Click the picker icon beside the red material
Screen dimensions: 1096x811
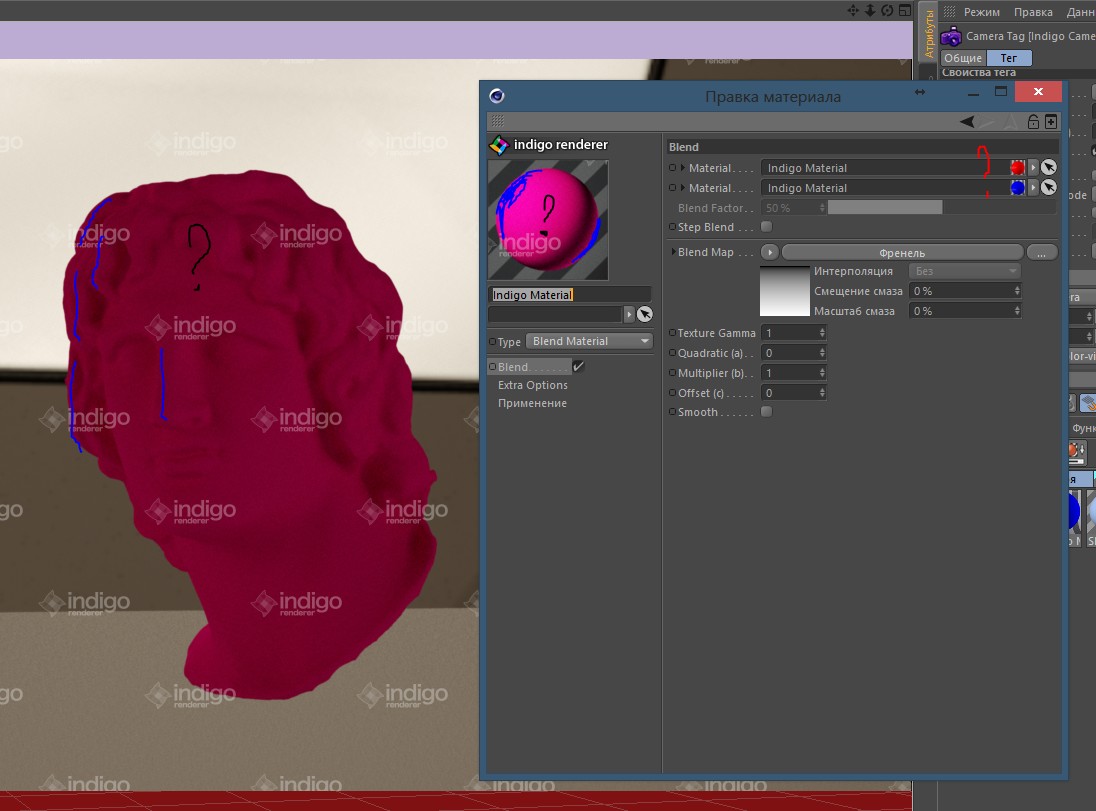[x=1048, y=168]
